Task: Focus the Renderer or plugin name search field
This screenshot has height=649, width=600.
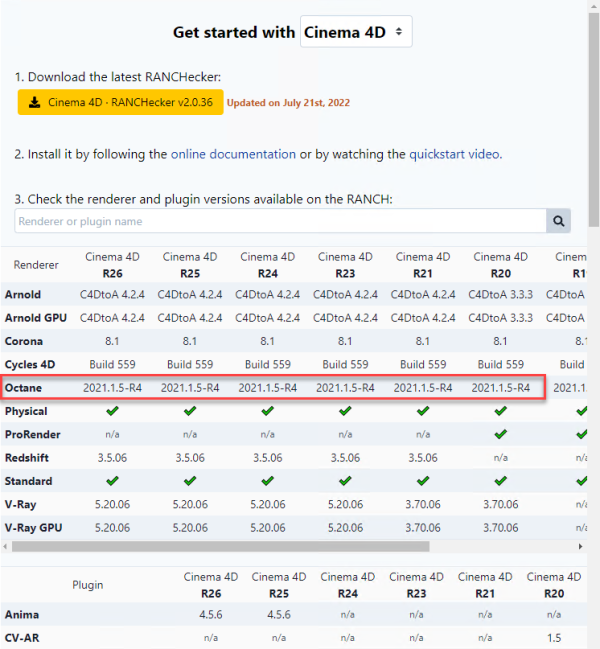Action: coord(280,221)
